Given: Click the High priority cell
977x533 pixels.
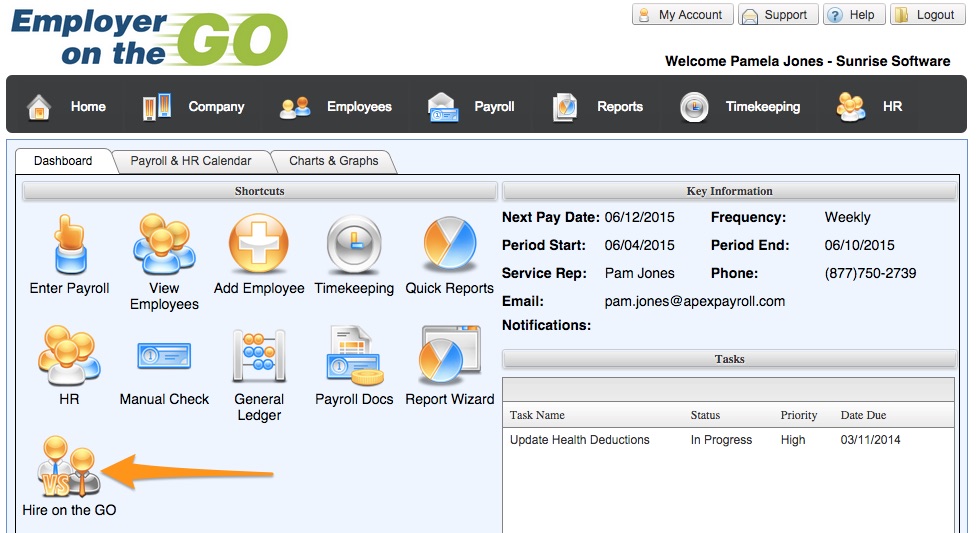Looking at the screenshot, I should click(x=793, y=439).
